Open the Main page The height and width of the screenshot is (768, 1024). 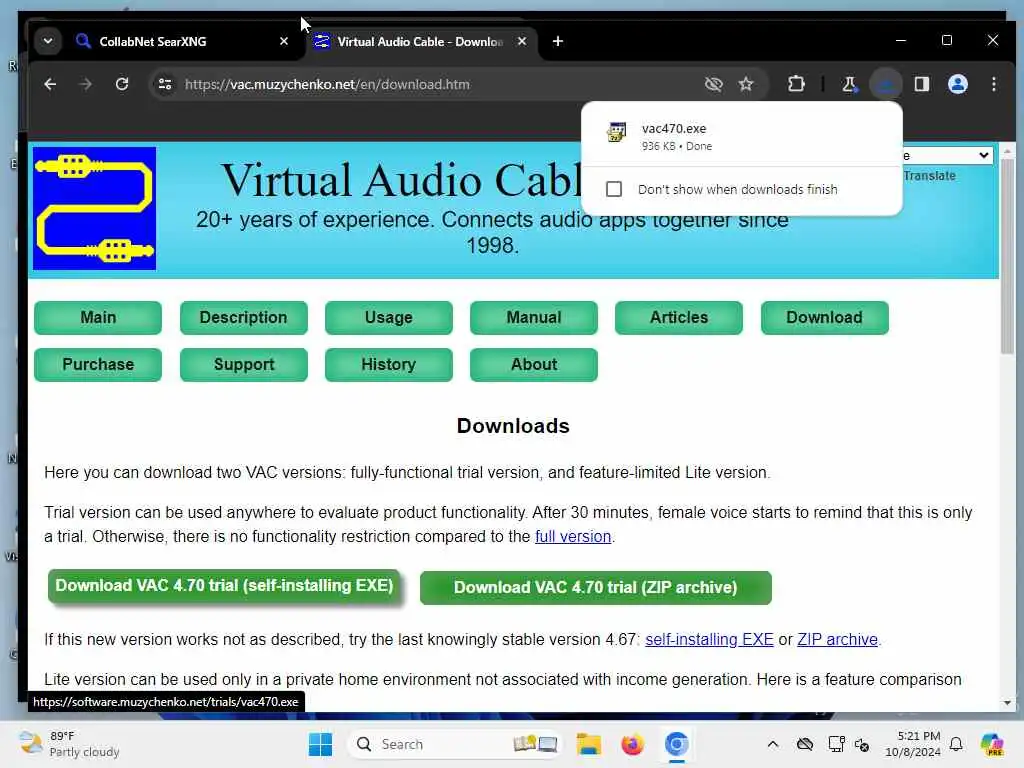[98, 317]
